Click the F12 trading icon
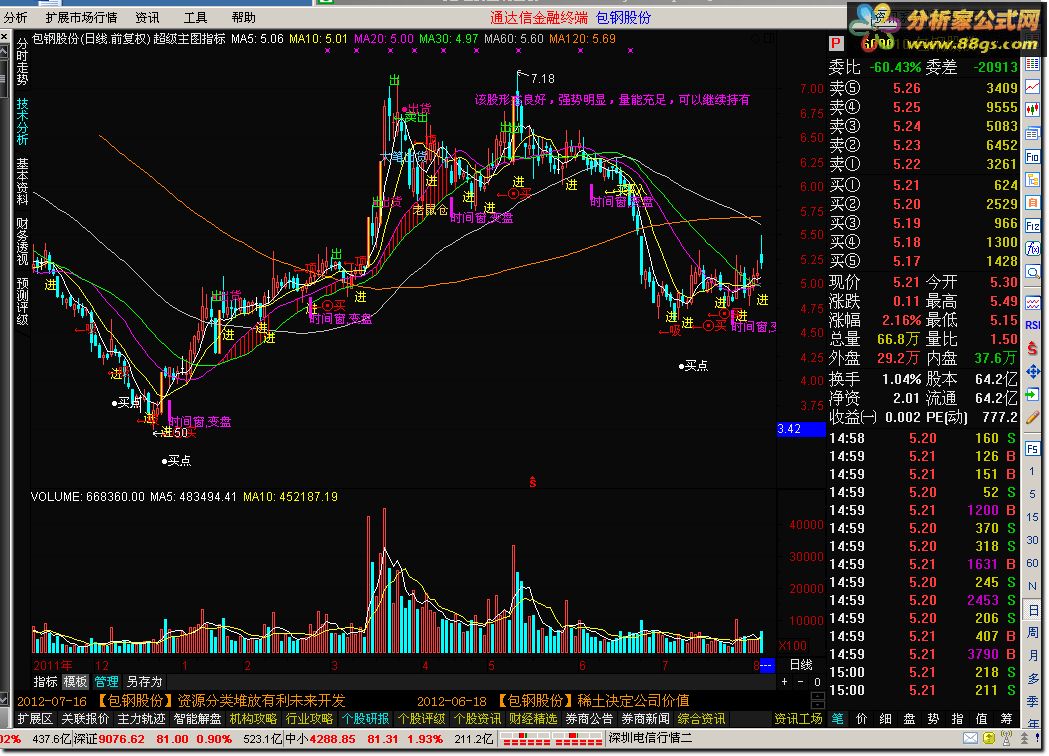The image size is (1049, 756). click(x=1032, y=225)
